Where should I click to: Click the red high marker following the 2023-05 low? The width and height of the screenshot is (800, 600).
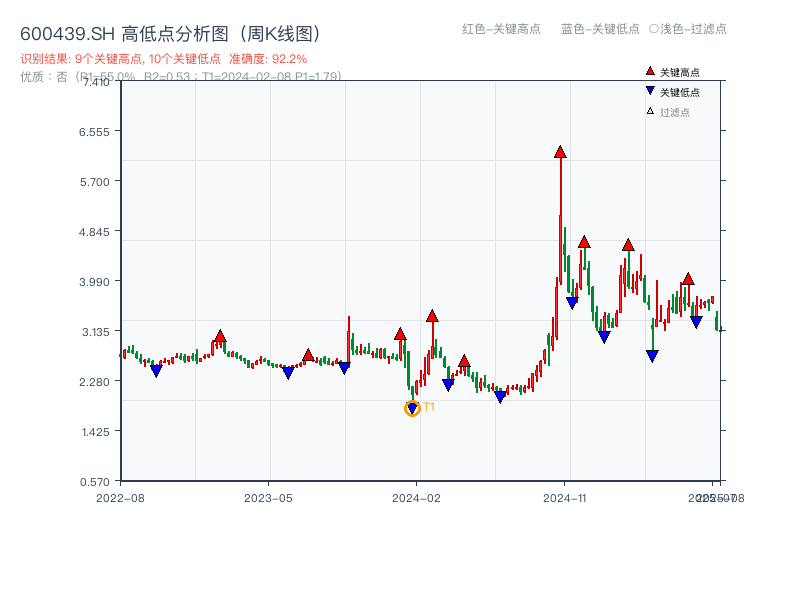coord(308,355)
